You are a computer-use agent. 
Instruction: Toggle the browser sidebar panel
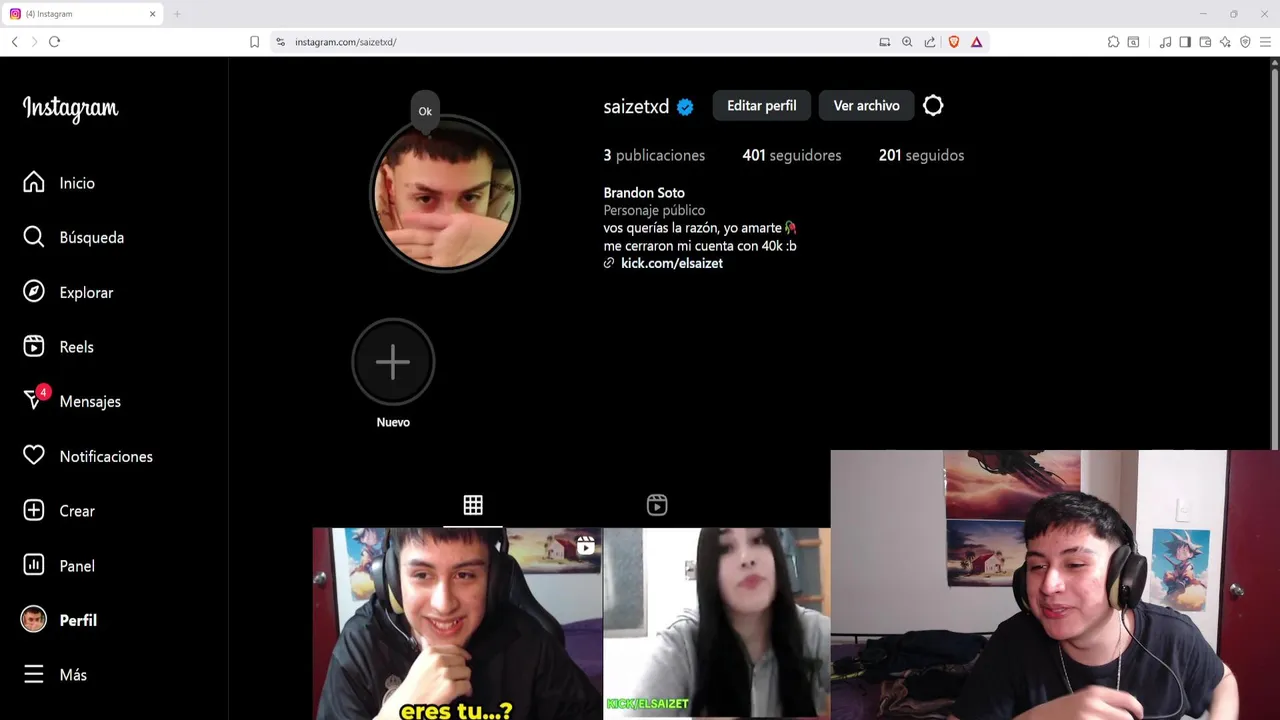click(x=1185, y=42)
